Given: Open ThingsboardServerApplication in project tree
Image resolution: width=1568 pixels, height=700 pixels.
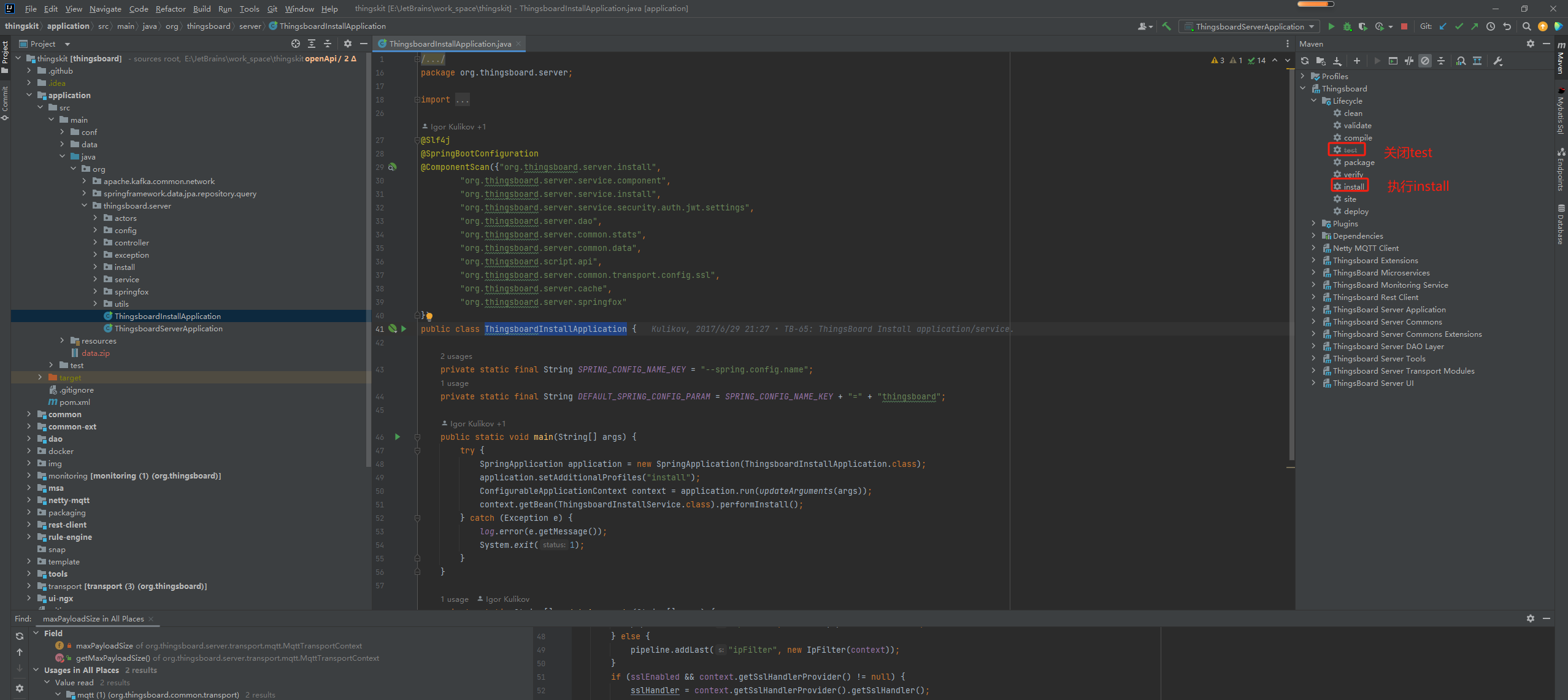Looking at the screenshot, I should tap(168, 328).
